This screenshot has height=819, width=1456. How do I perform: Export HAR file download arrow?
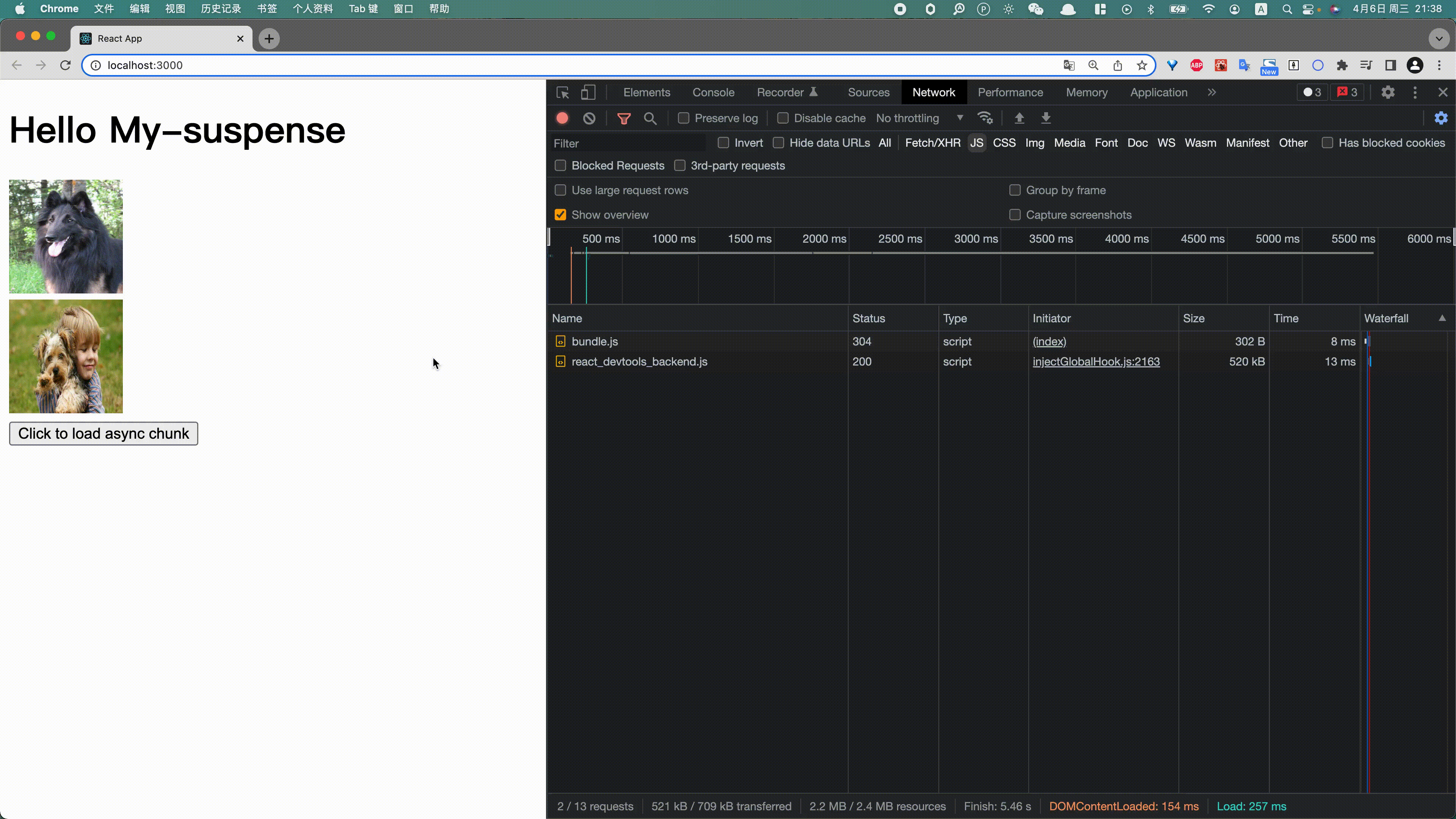1046,118
